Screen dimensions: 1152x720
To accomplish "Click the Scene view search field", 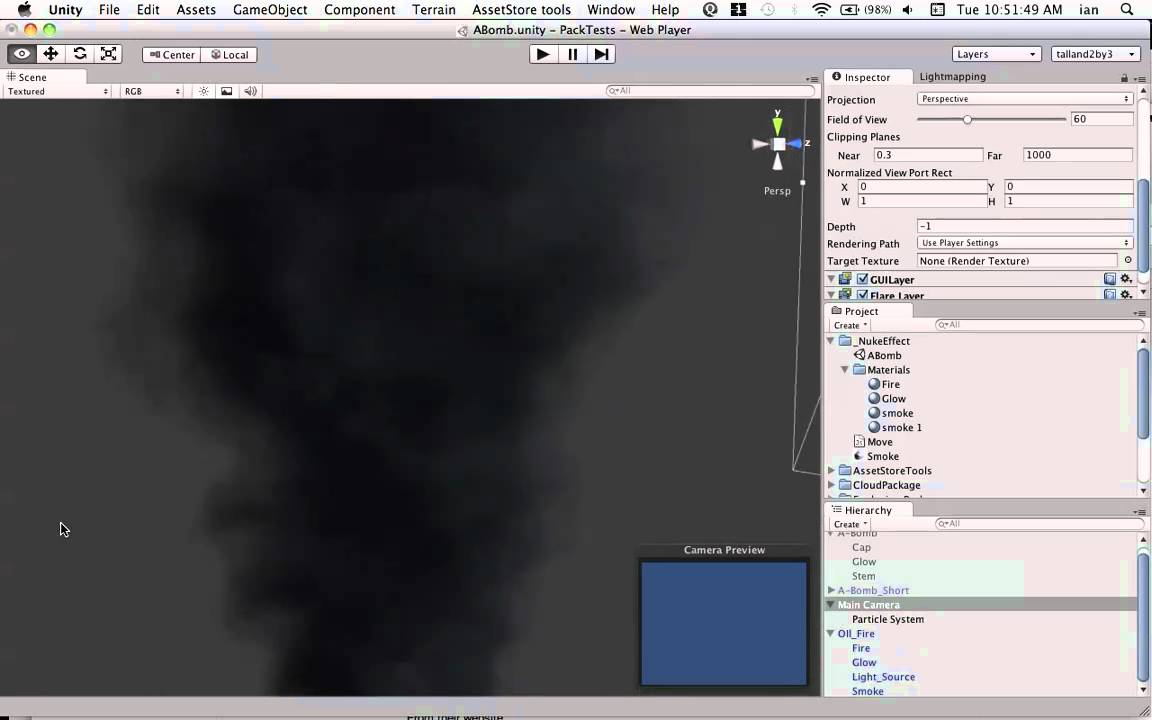I will (x=710, y=90).
